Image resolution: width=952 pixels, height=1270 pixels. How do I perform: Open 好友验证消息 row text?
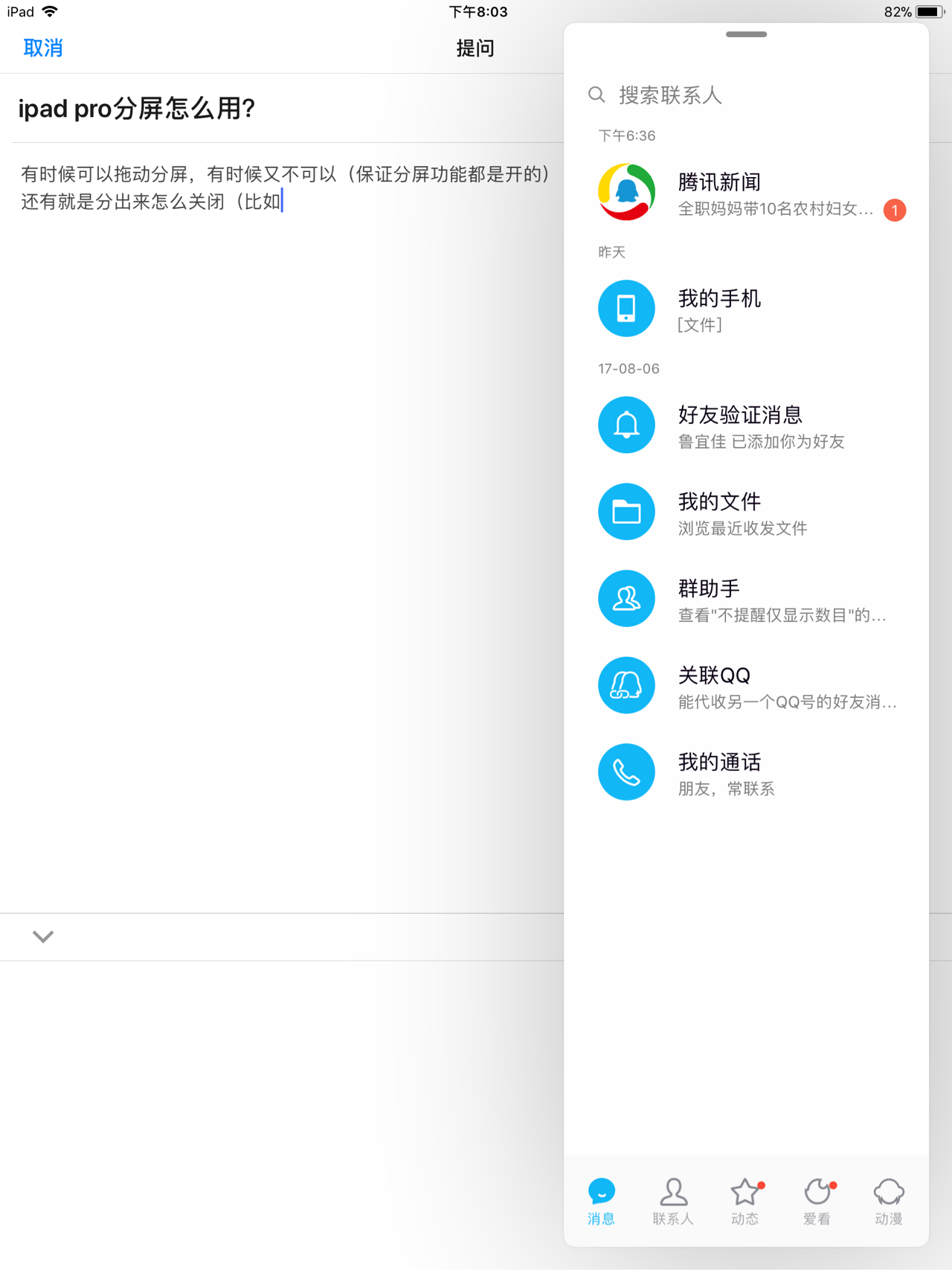[740, 415]
